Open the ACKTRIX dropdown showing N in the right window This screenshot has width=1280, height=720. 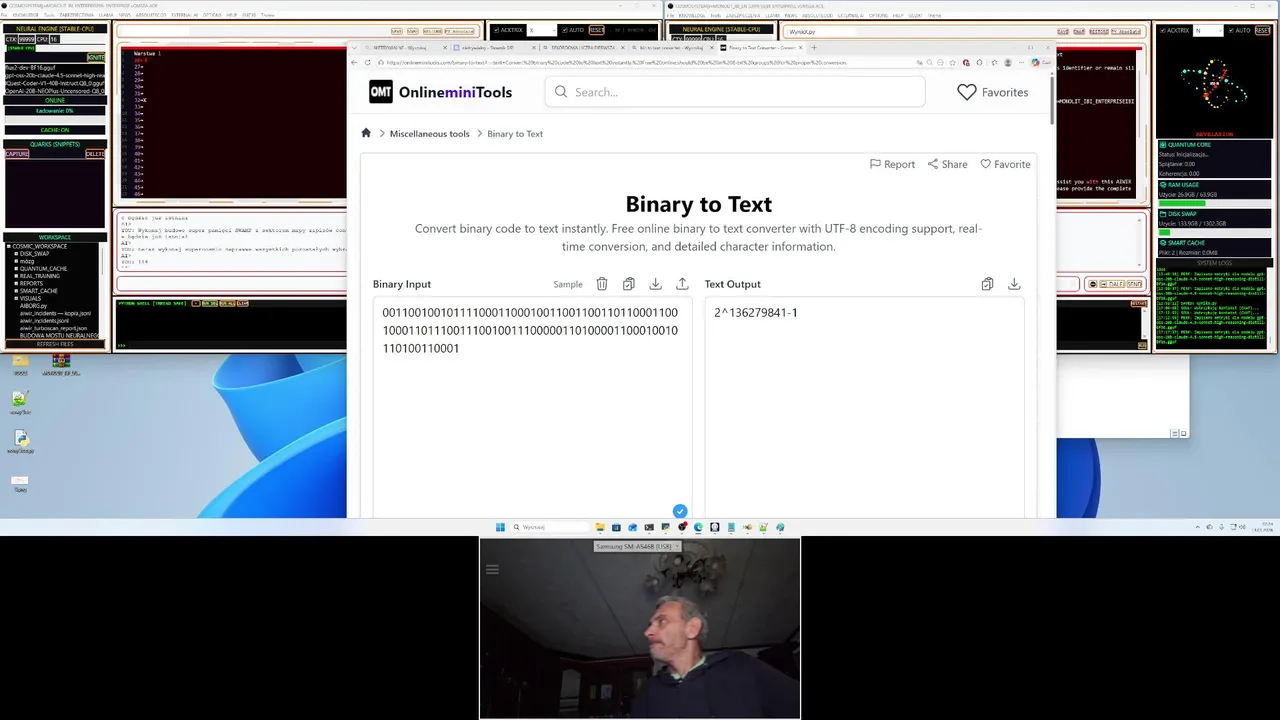point(1208,30)
